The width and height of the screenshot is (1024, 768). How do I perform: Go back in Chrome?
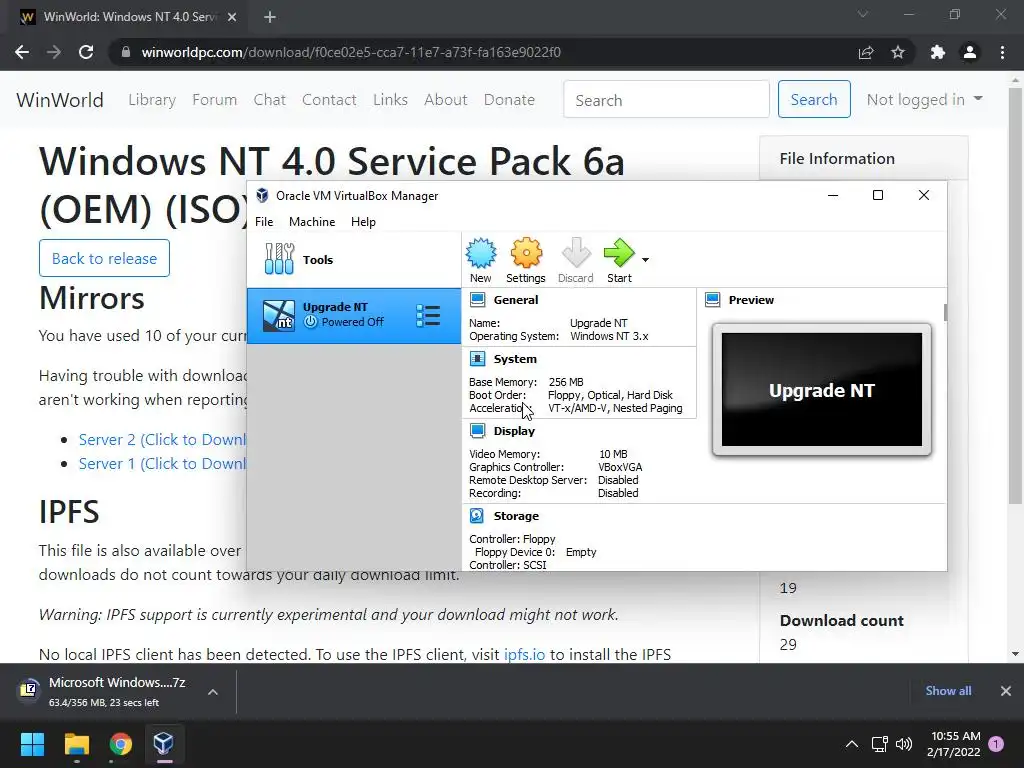(x=22, y=52)
